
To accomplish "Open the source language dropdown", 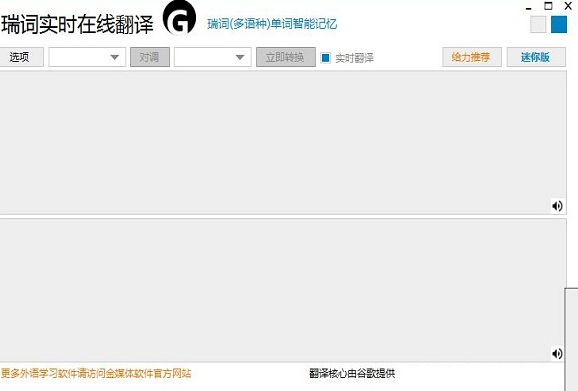I will (87, 57).
